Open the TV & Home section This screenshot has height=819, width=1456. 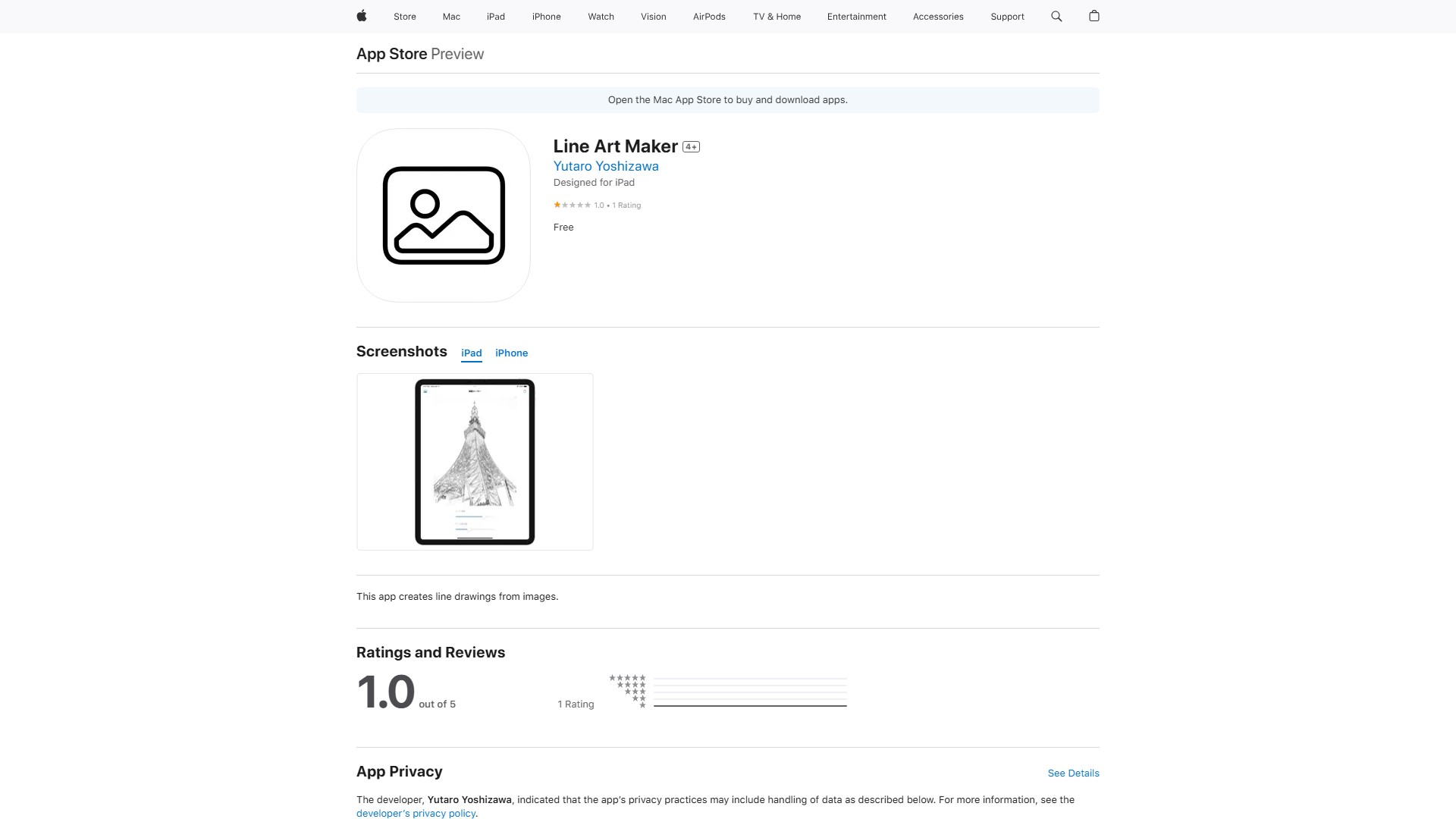(776, 16)
